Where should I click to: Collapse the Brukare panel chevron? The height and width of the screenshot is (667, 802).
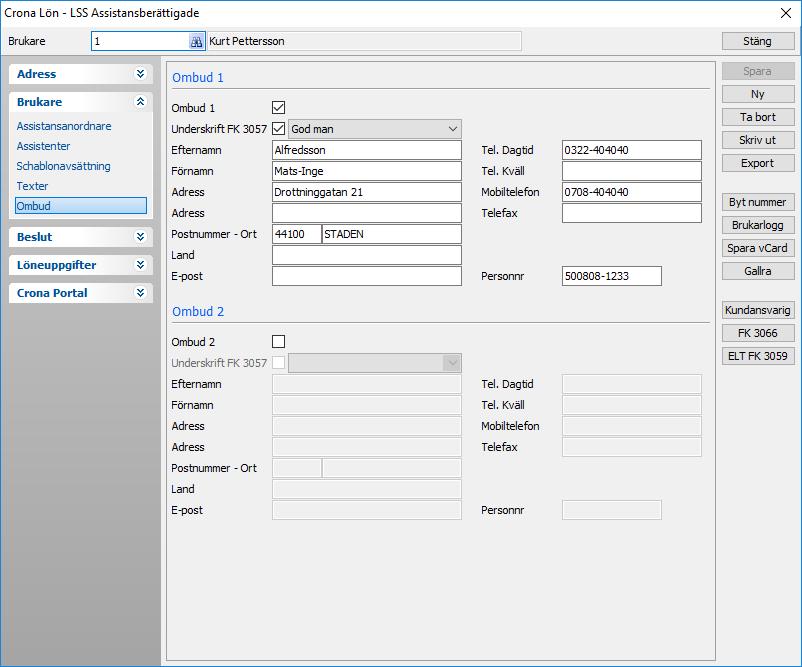141,102
